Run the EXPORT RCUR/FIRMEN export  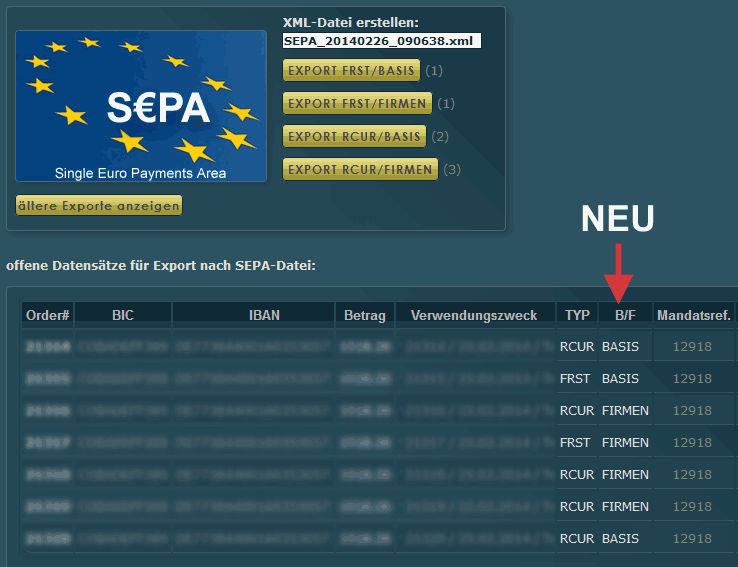360,169
